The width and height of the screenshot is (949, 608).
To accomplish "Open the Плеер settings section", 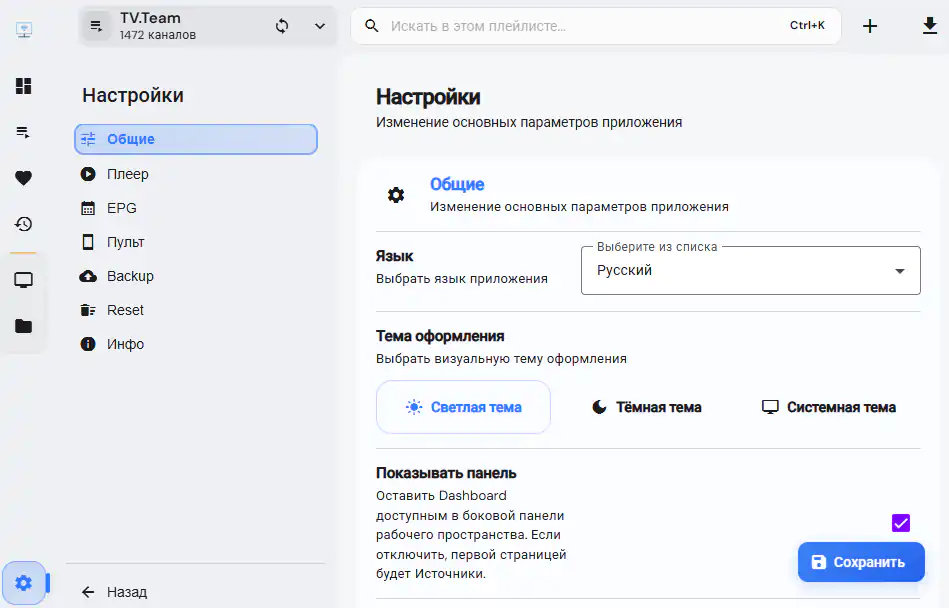I will click(195, 174).
